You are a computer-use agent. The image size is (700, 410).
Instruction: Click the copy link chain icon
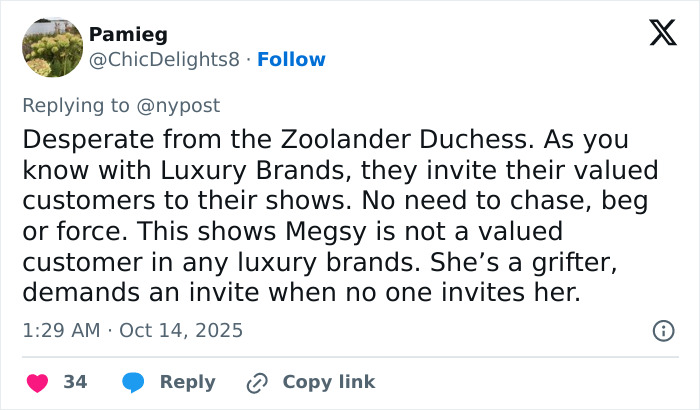point(257,382)
